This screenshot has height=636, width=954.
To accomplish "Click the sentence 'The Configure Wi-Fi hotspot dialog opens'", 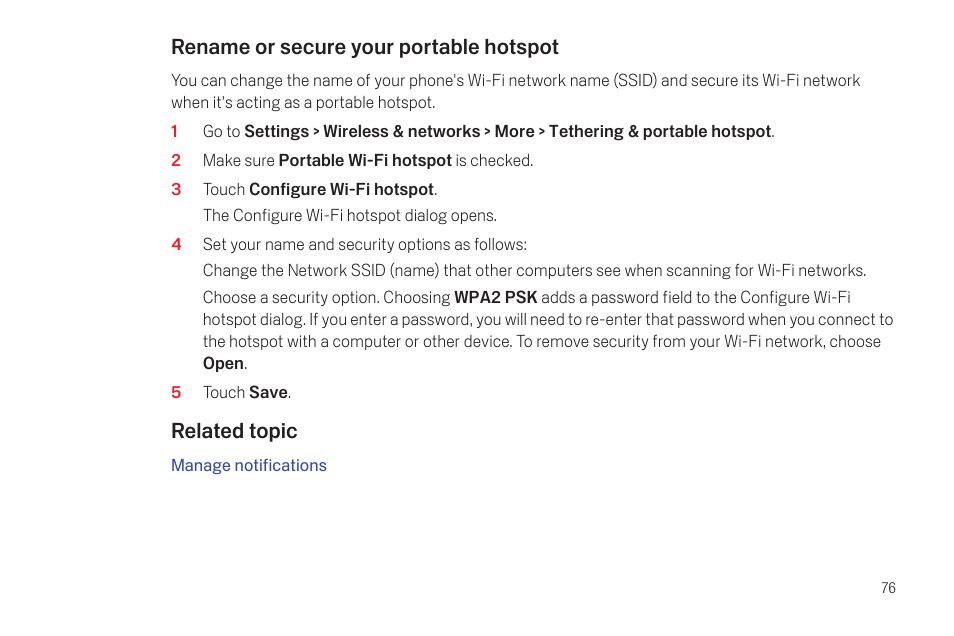I will click(350, 215).
